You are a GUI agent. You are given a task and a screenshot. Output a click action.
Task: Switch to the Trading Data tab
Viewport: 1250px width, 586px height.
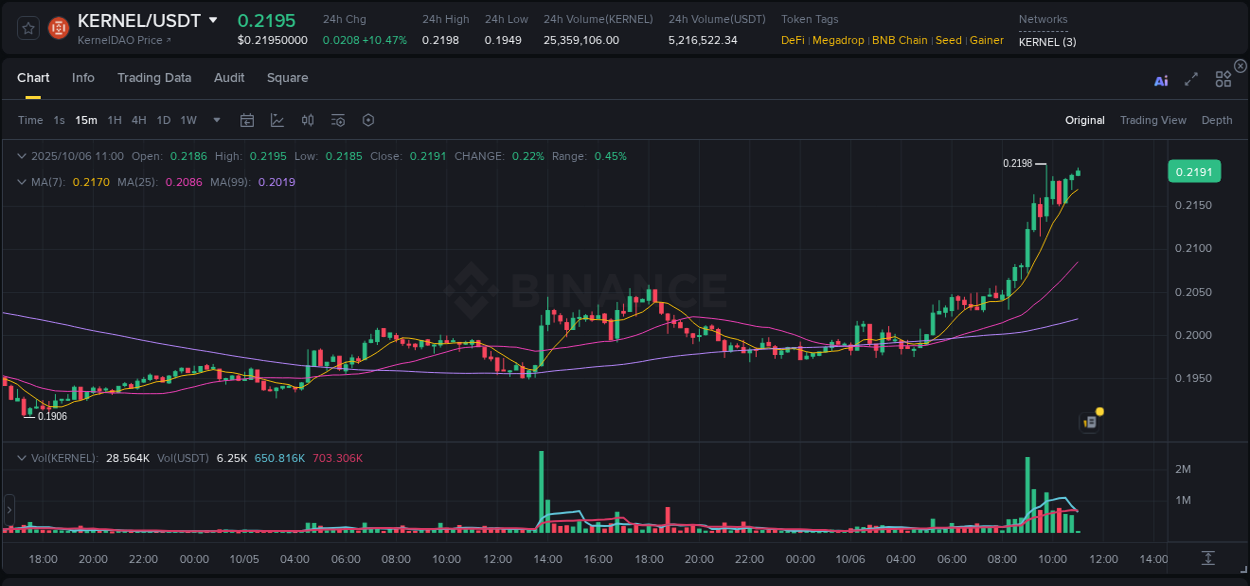(x=154, y=77)
